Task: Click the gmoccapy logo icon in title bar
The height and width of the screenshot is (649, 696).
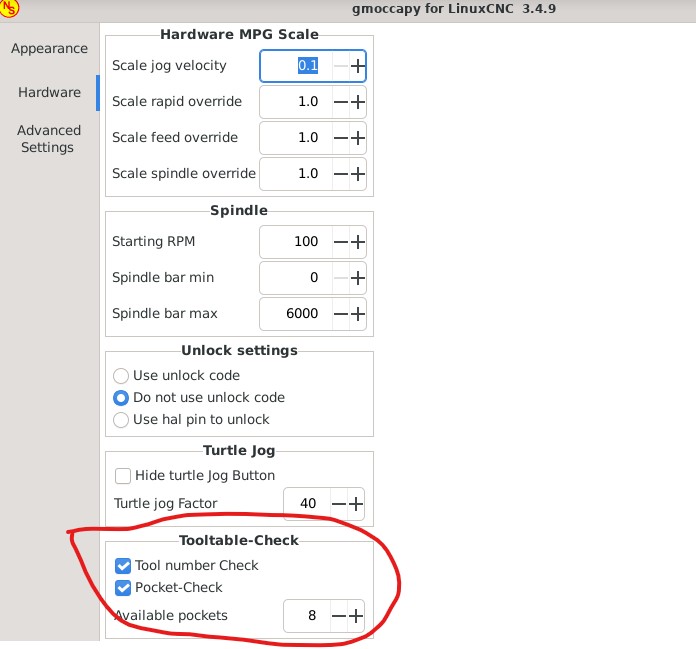Action: click(x=10, y=10)
